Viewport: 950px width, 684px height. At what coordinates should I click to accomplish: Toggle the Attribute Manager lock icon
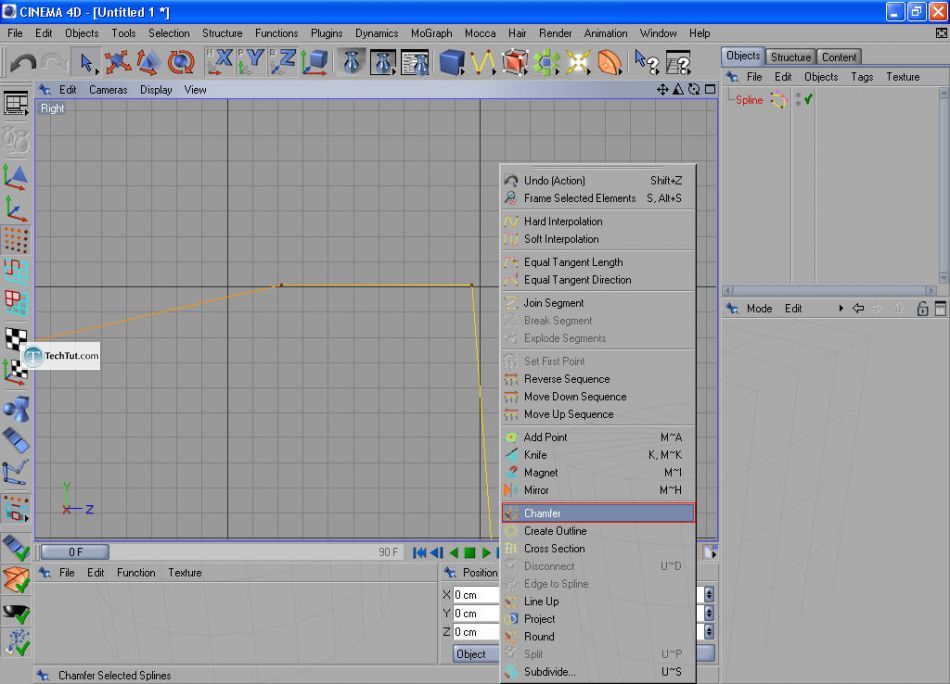click(x=922, y=308)
